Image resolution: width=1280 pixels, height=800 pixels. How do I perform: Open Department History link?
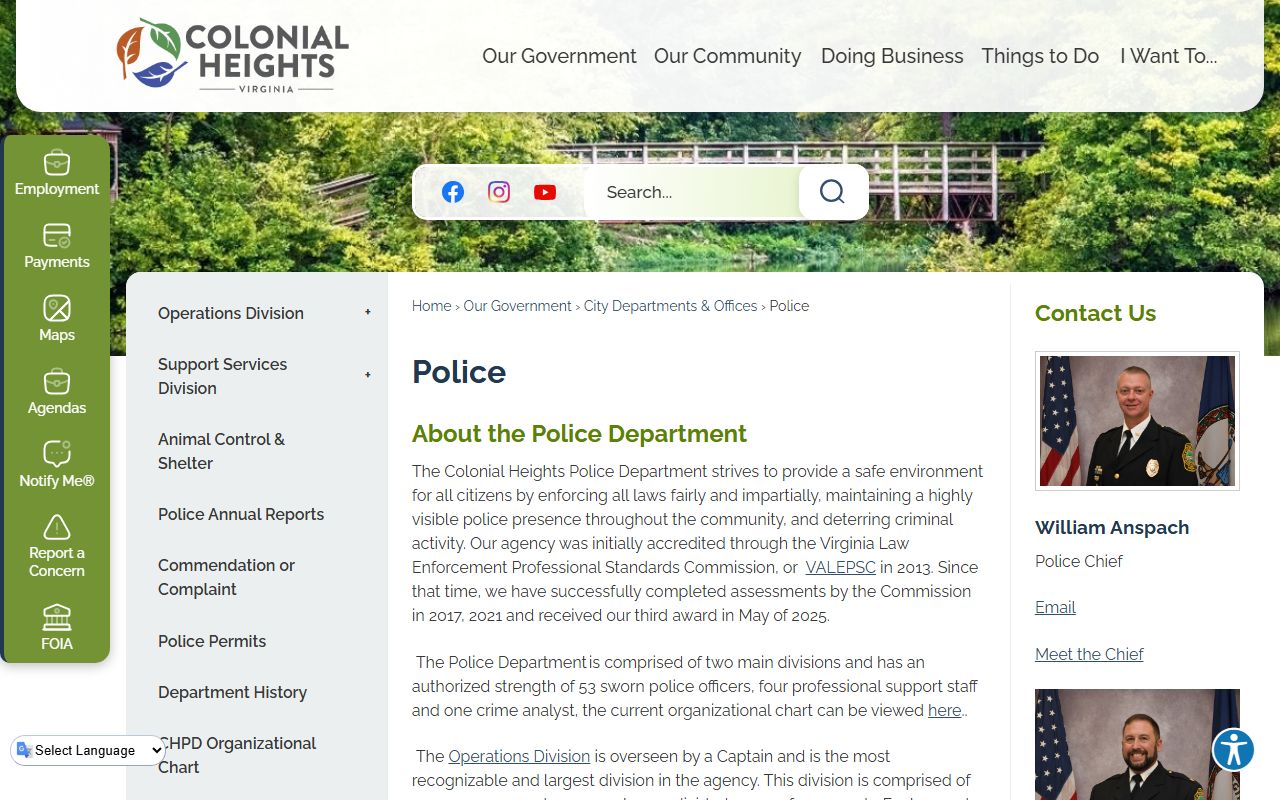coord(232,692)
